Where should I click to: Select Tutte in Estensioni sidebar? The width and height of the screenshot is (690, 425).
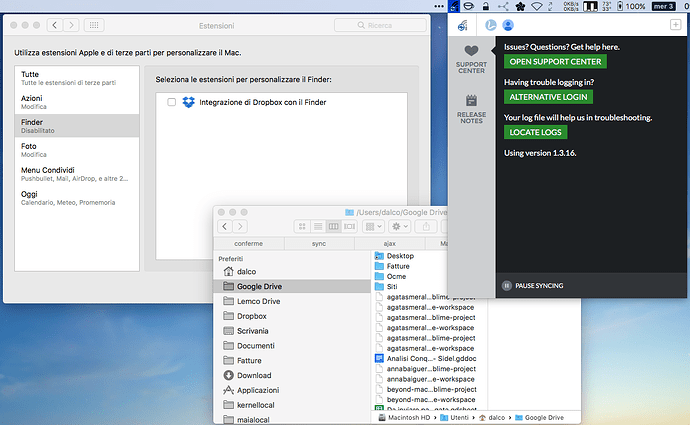(77, 78)
